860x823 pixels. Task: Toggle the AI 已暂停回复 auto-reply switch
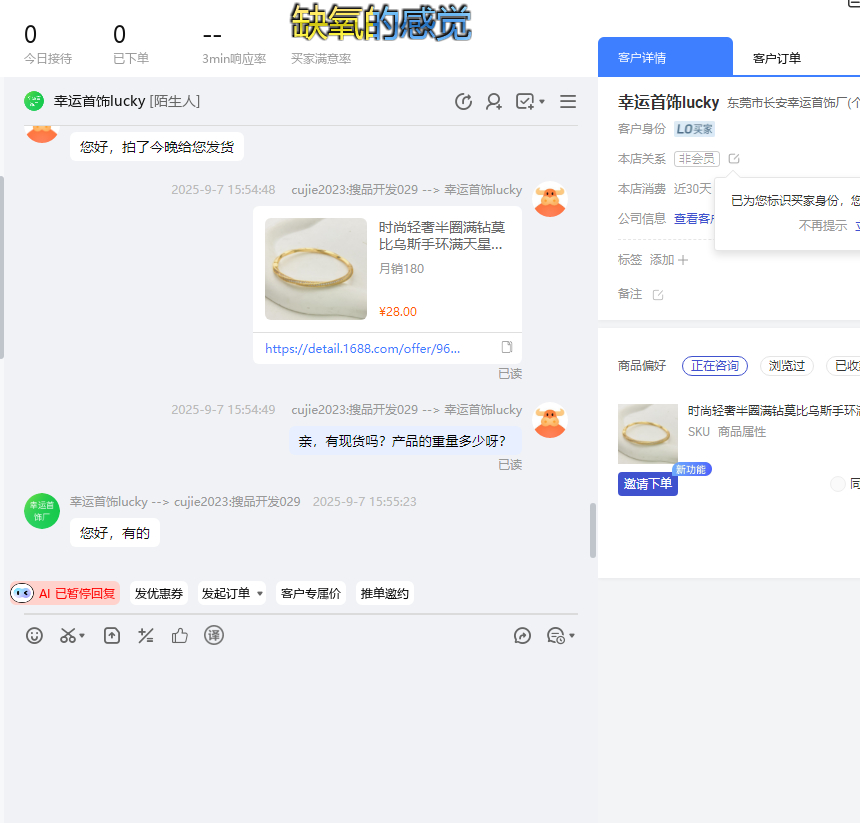65,593
